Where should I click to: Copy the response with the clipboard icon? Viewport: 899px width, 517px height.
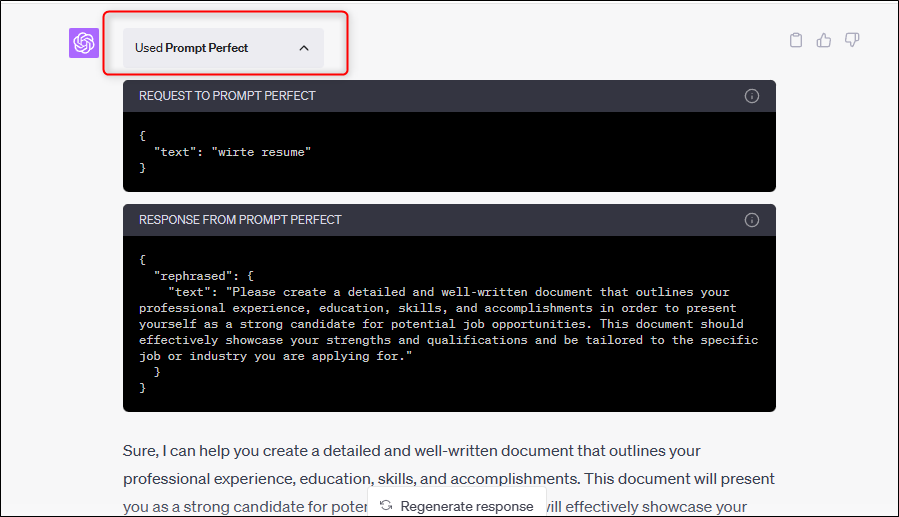click(796, 40)
